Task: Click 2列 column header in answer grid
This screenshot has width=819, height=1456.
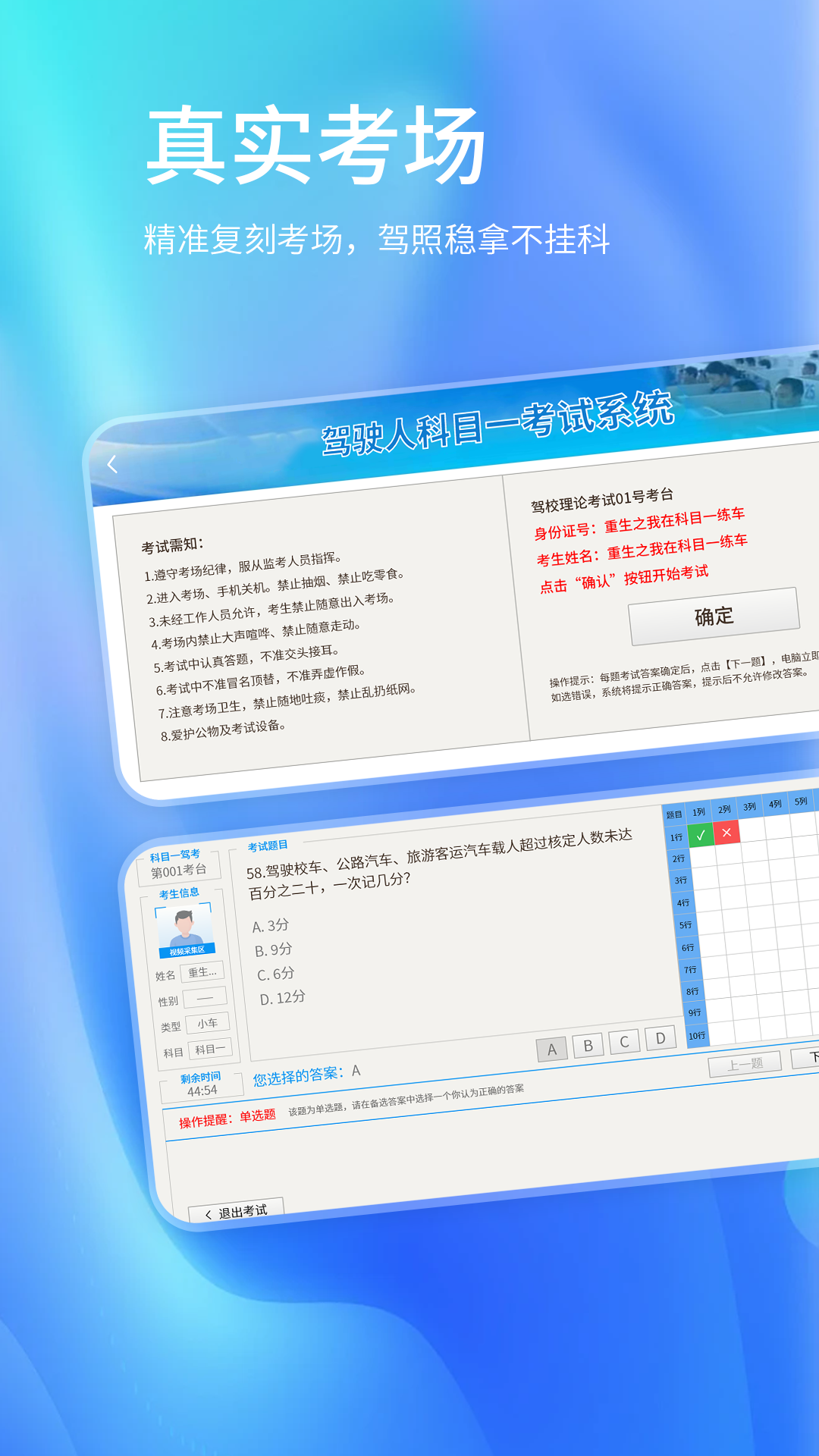Action: coord(725,809)
